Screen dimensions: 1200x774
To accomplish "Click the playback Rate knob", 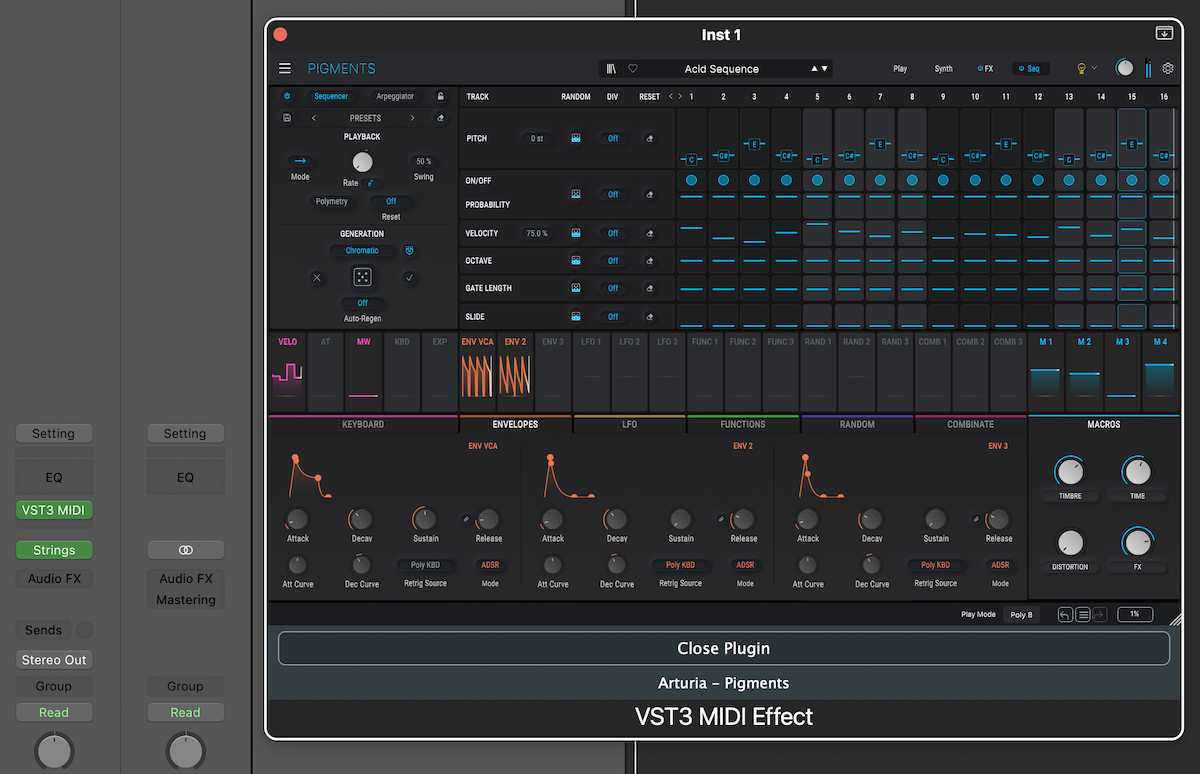I will pos(362,162).
